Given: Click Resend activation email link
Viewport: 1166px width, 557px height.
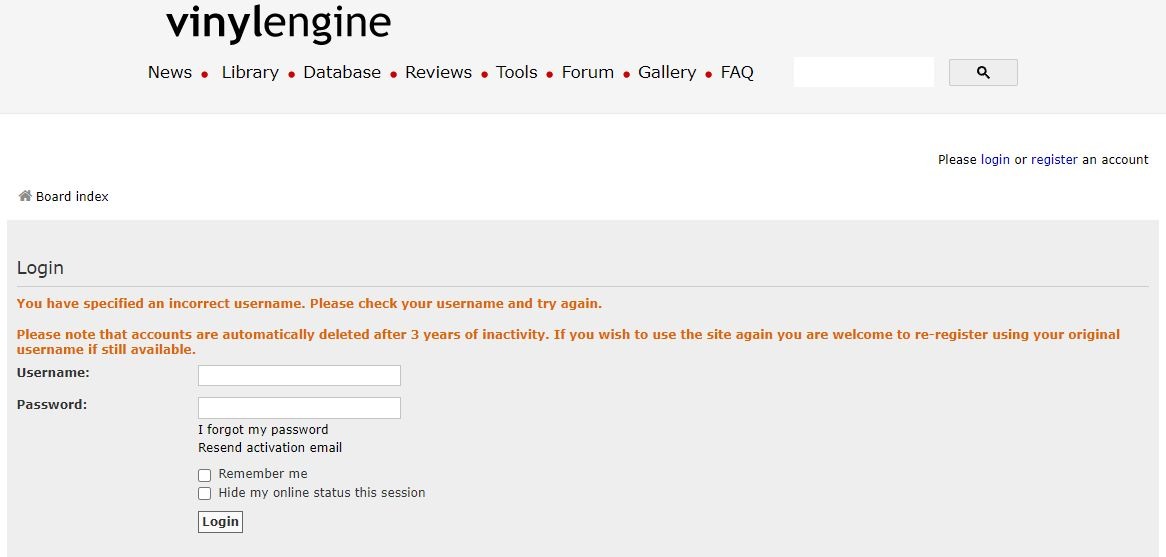Looking at the screenshot, I should pos(270,448).
